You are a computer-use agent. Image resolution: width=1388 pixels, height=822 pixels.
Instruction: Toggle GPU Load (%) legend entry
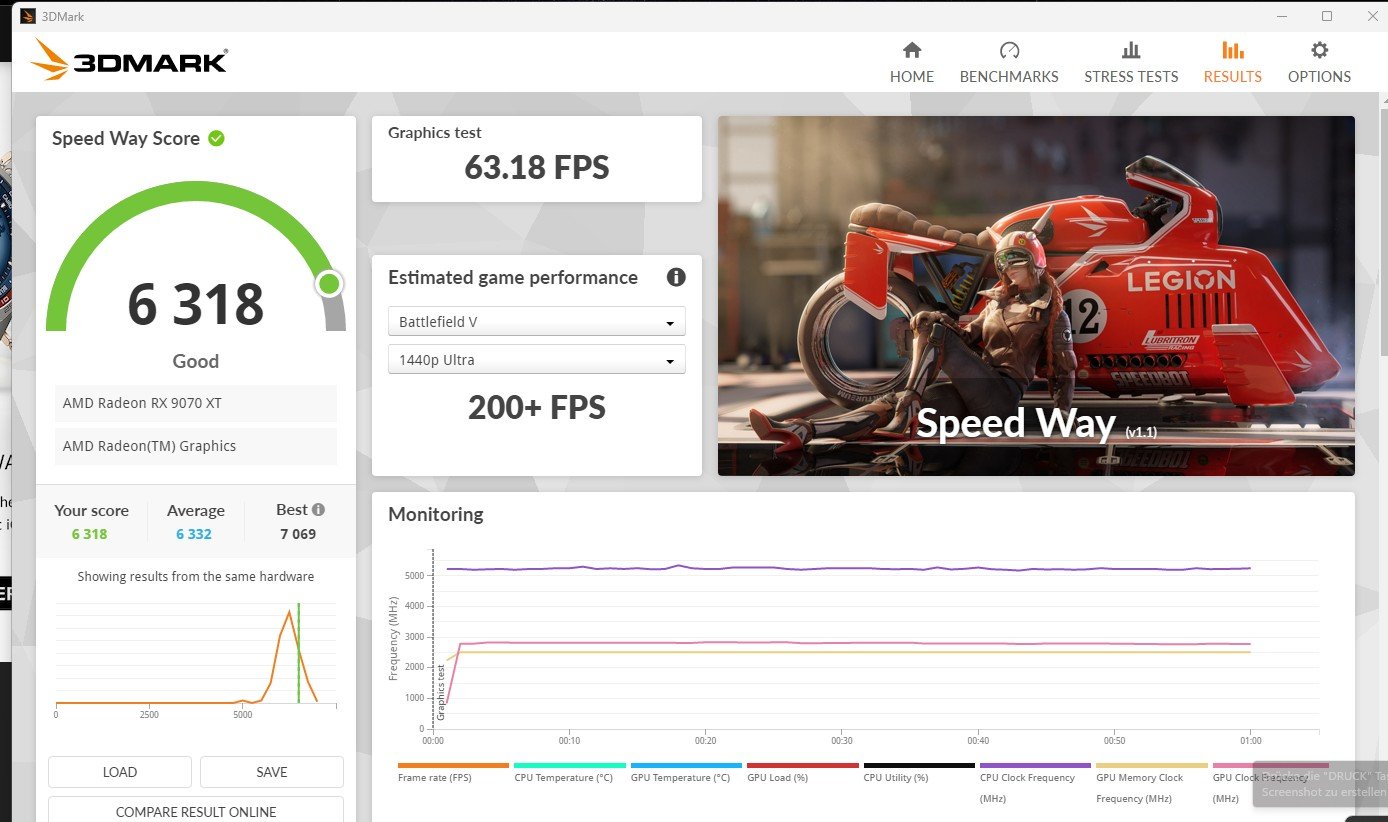802,772
